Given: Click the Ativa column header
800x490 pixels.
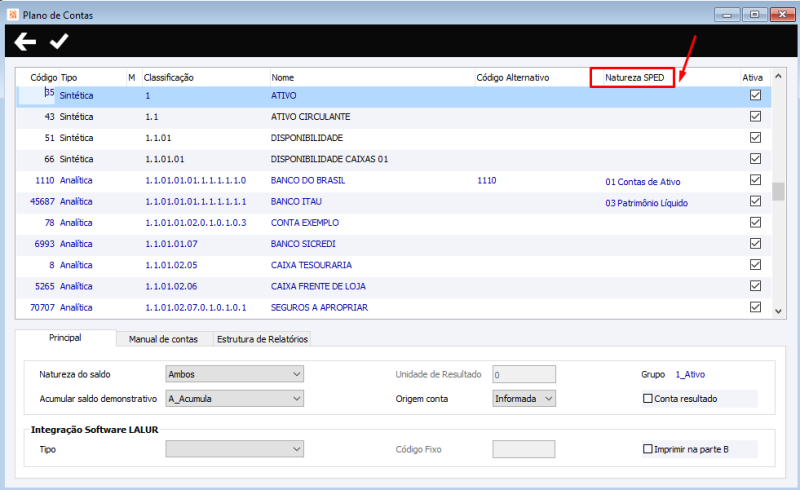Looking at the screenshot, I should (753, 78).
